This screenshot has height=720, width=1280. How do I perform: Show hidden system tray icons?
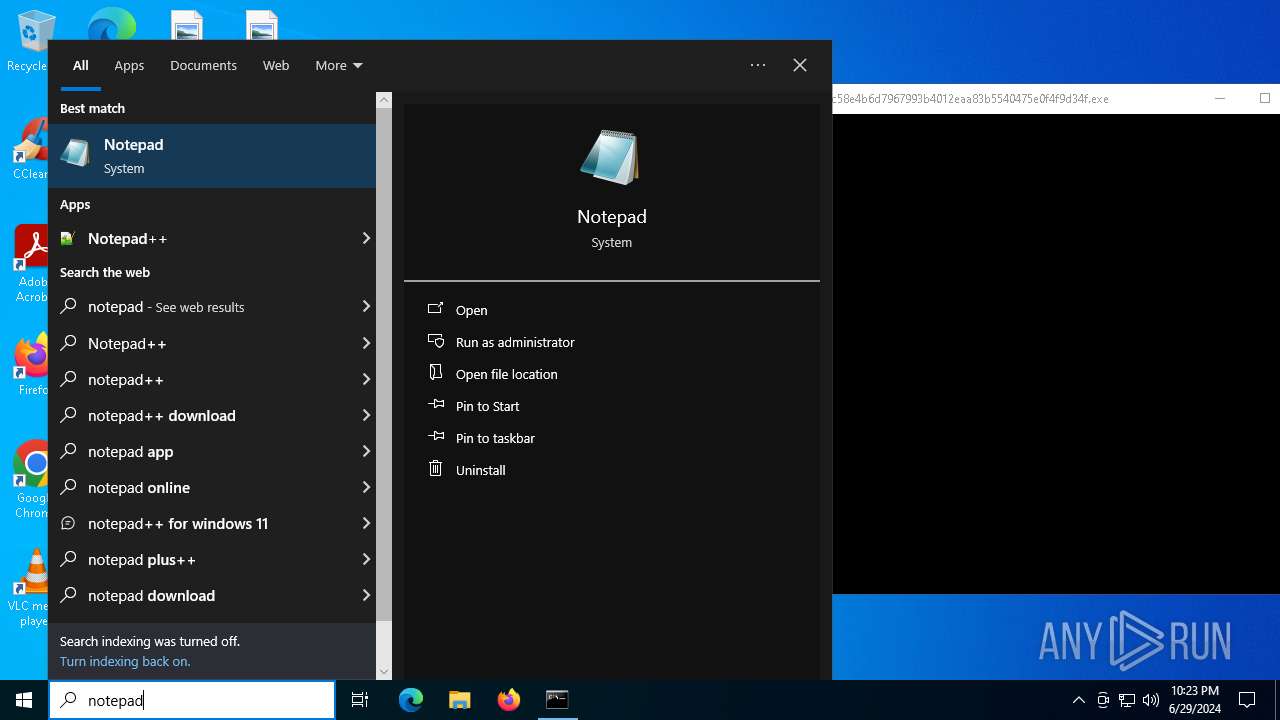[1078, 700]
